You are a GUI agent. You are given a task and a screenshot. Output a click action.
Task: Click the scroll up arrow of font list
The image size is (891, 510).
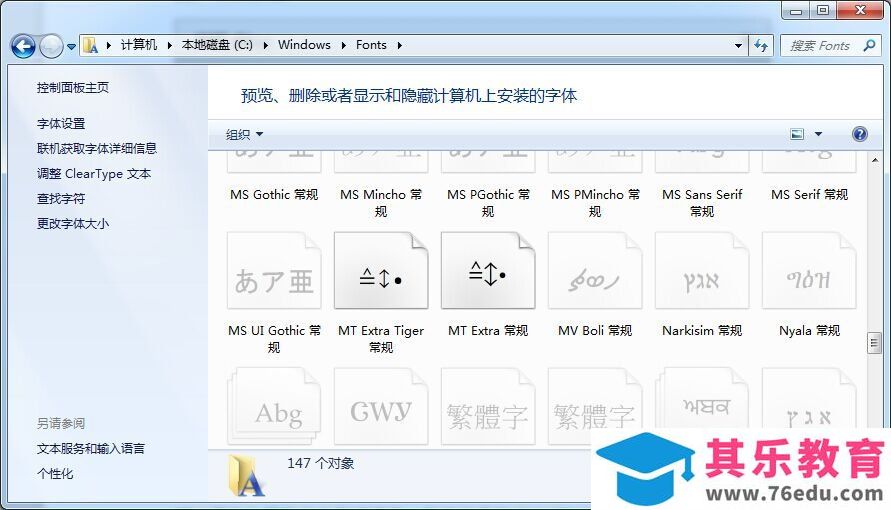[x=875, y=161]
